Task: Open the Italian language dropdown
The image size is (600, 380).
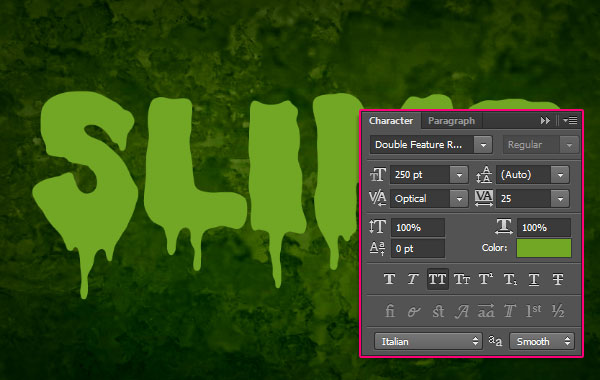Action: 428,341
